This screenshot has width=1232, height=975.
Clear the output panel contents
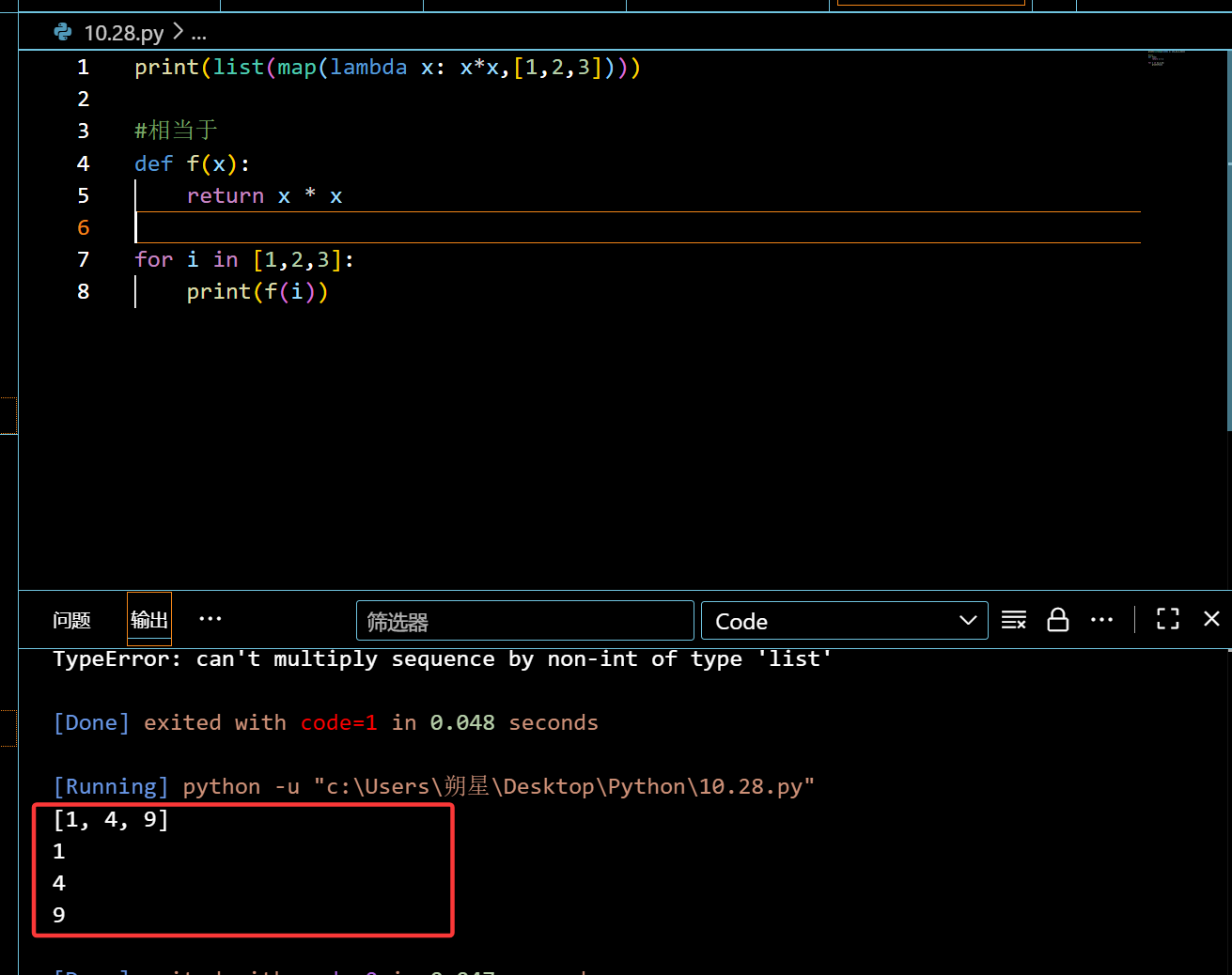point(1013,620)
